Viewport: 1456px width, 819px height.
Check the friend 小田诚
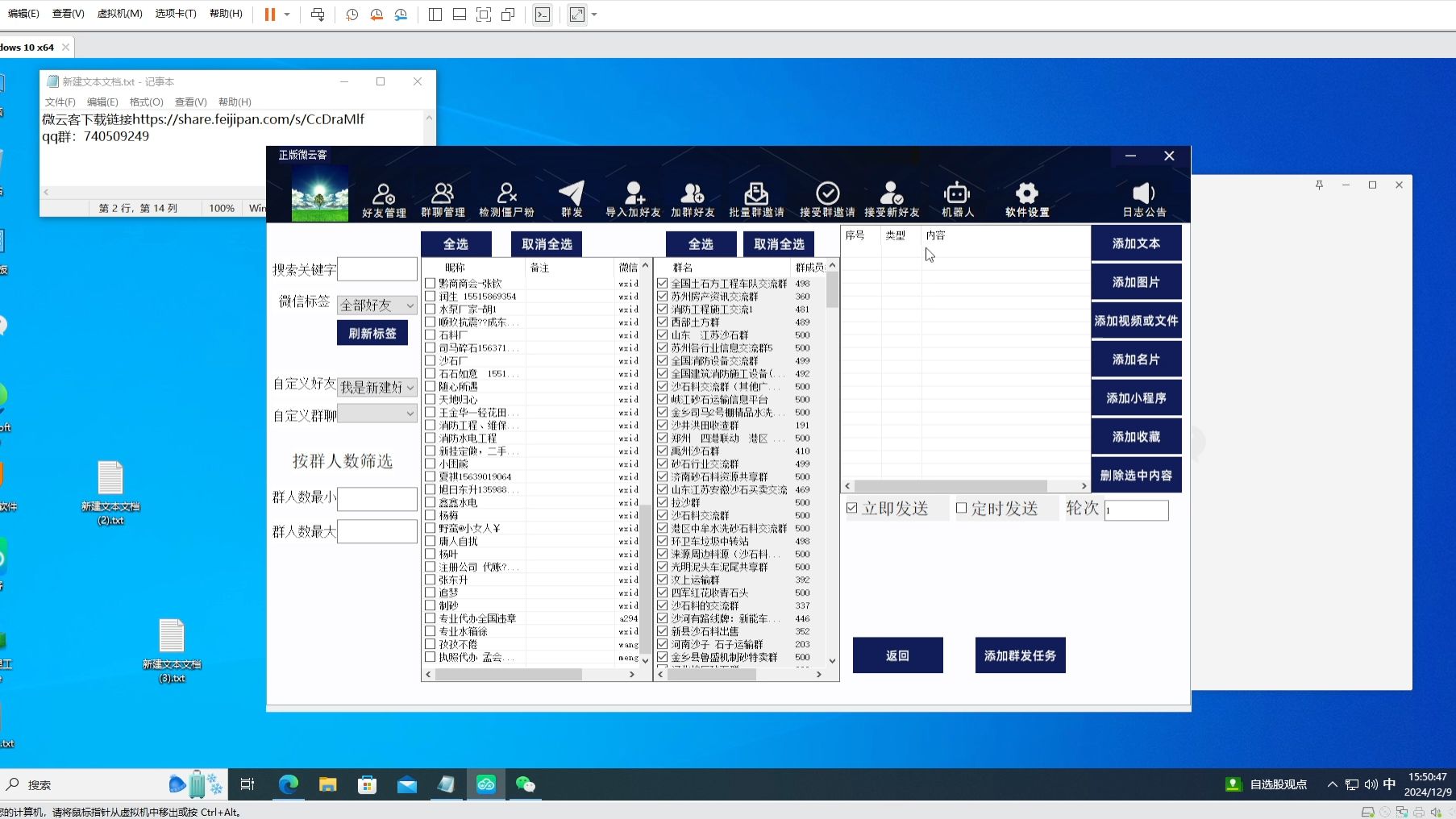click(x=431, y=464)
